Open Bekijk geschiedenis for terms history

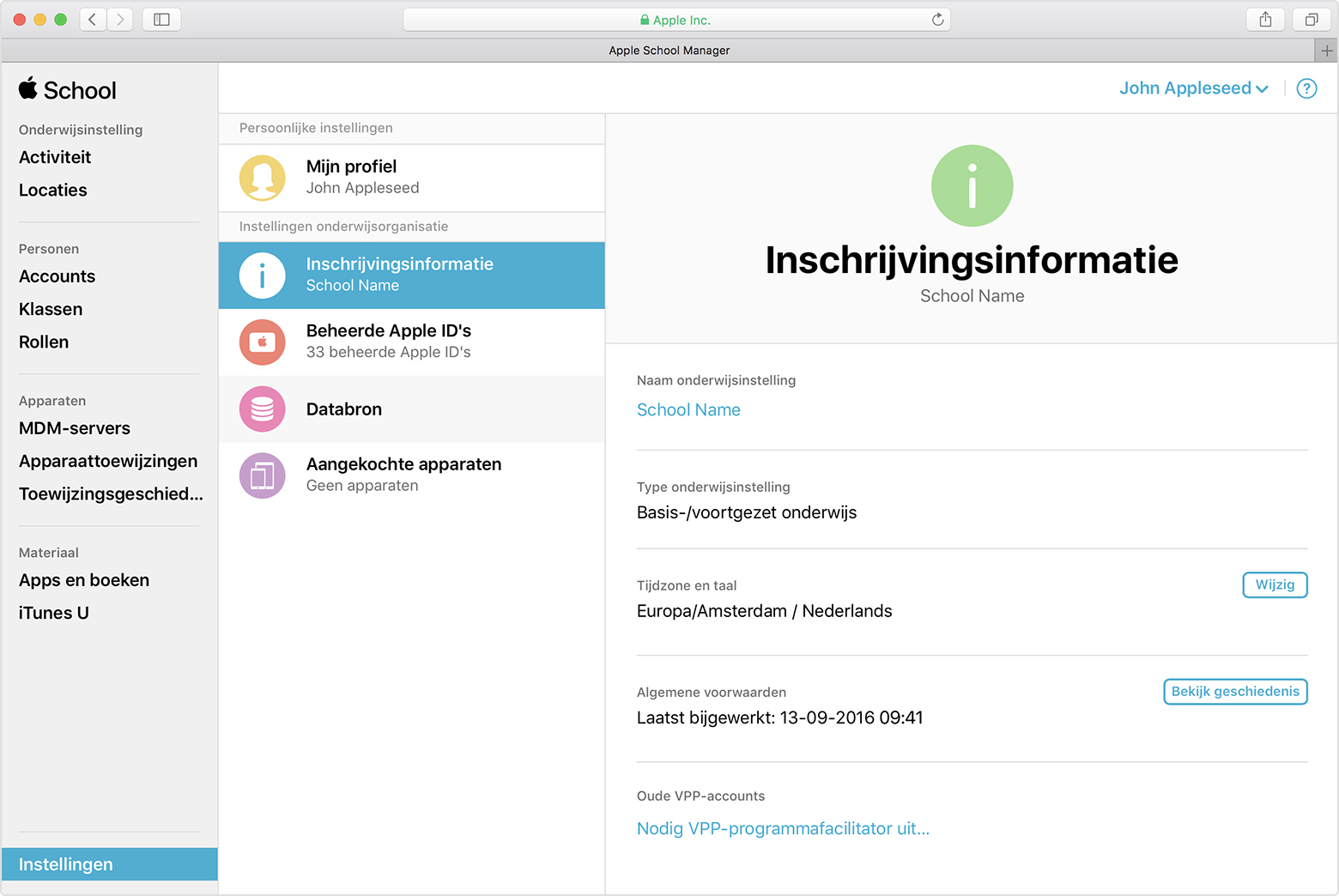(1235, 692)
